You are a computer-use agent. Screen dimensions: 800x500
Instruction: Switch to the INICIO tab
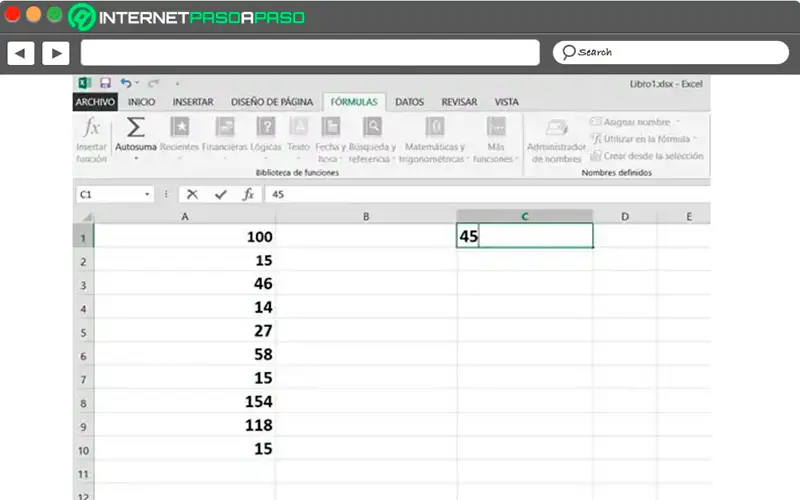coord(141,102)
